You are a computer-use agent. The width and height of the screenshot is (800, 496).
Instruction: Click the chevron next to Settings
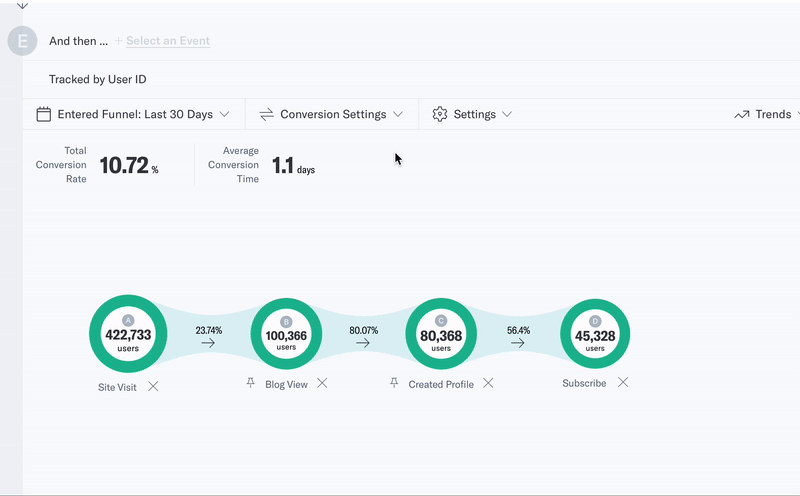[x=507, y=114]
